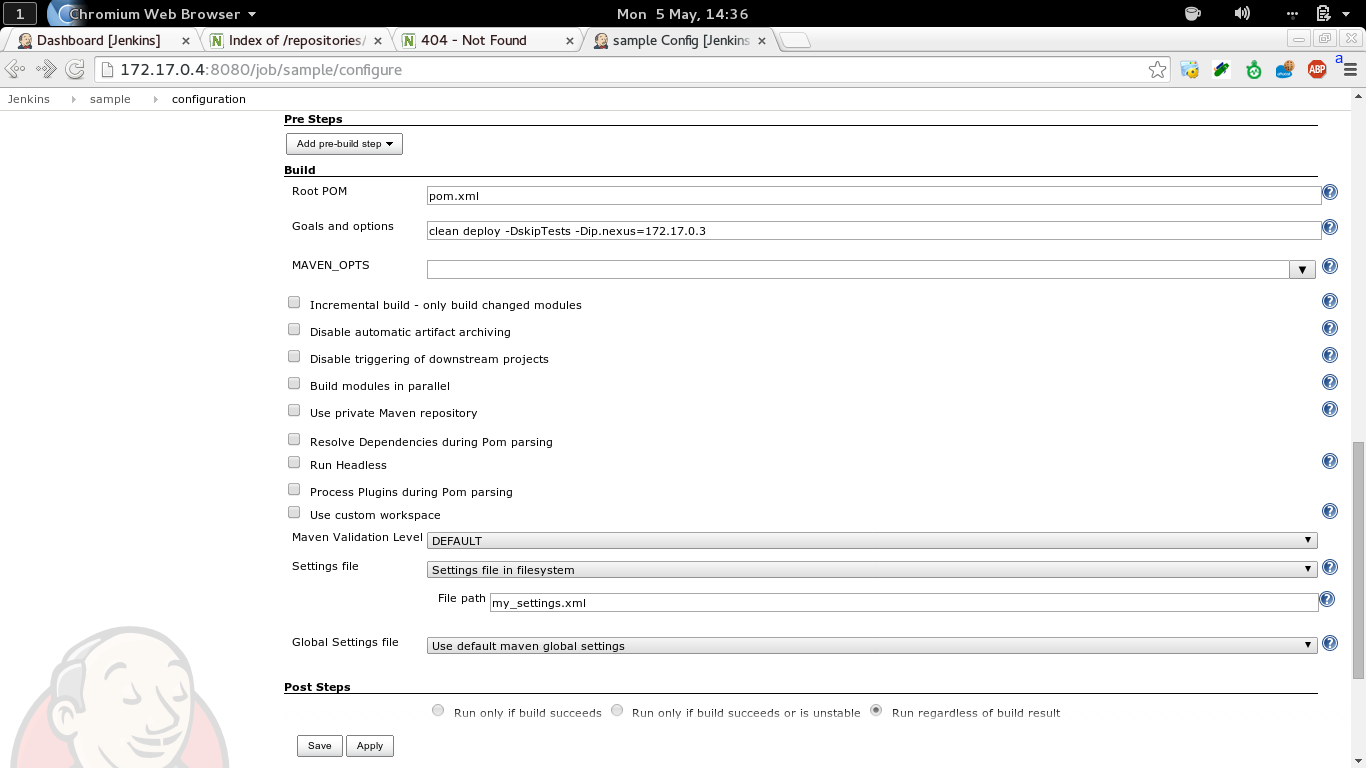Enable Incremental build checkbox
The height and width of the screenshot is (768, 1366).
tap(294, 302)
